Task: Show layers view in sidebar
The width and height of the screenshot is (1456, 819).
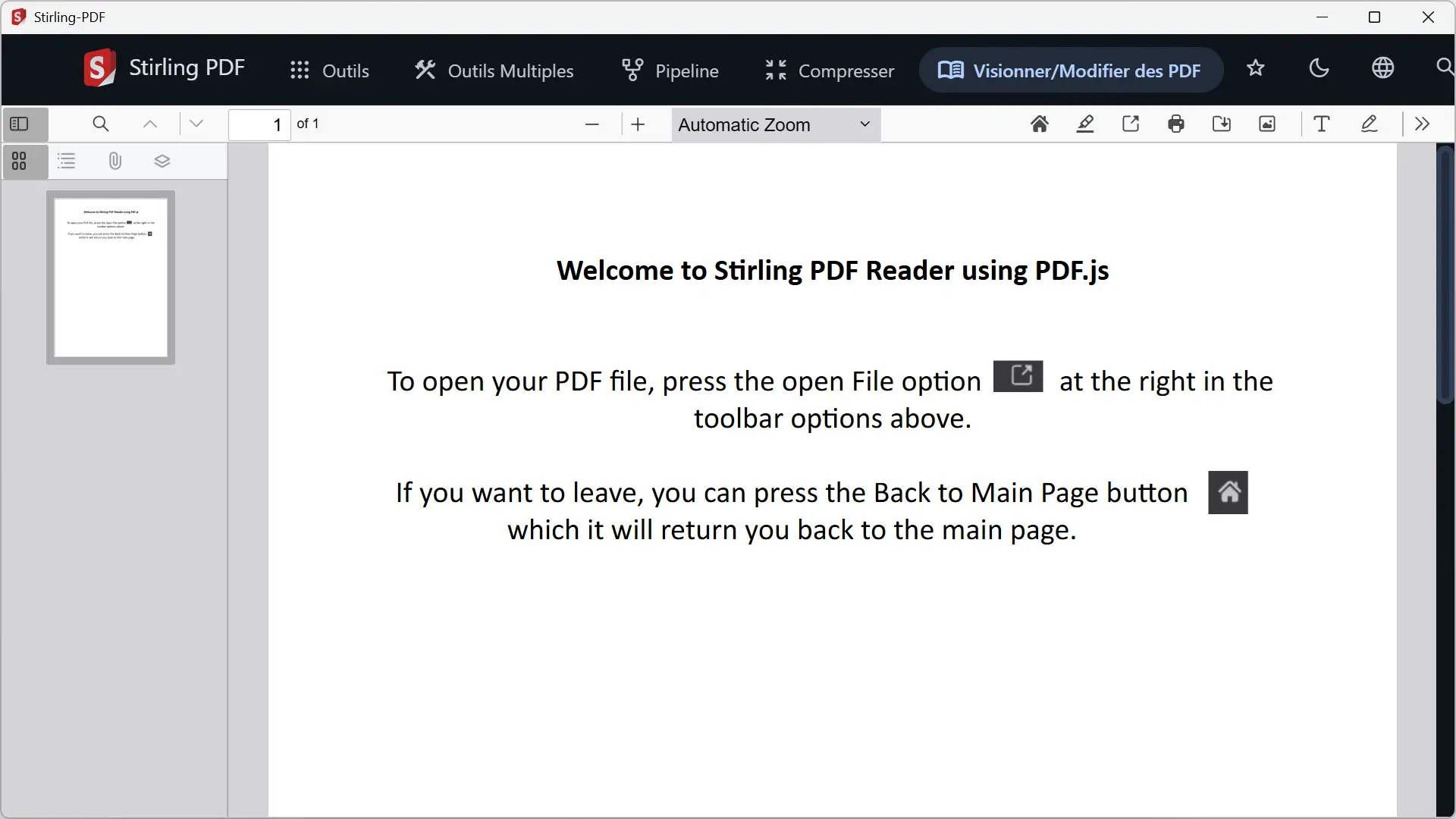Action: point(162,161)
